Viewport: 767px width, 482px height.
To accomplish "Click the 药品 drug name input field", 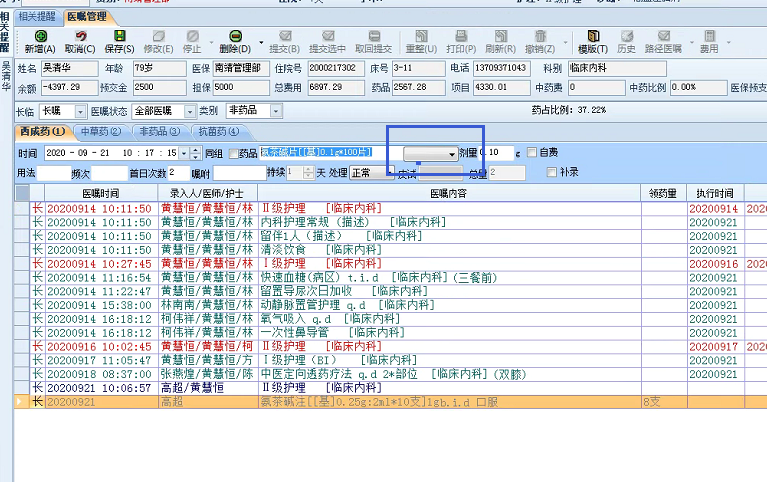I will point(330,153).
